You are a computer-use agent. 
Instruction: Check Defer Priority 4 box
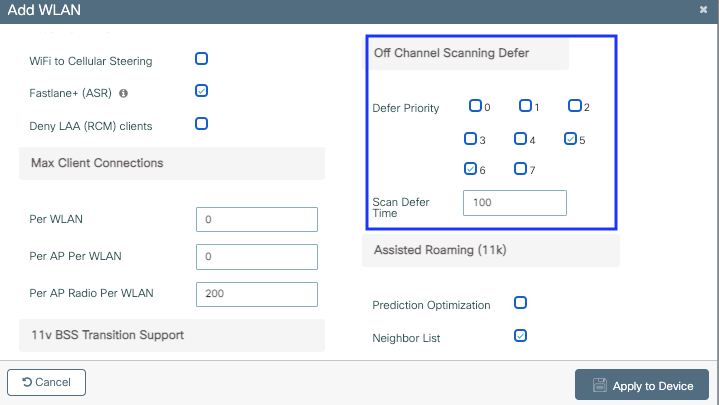coord(520,139)
